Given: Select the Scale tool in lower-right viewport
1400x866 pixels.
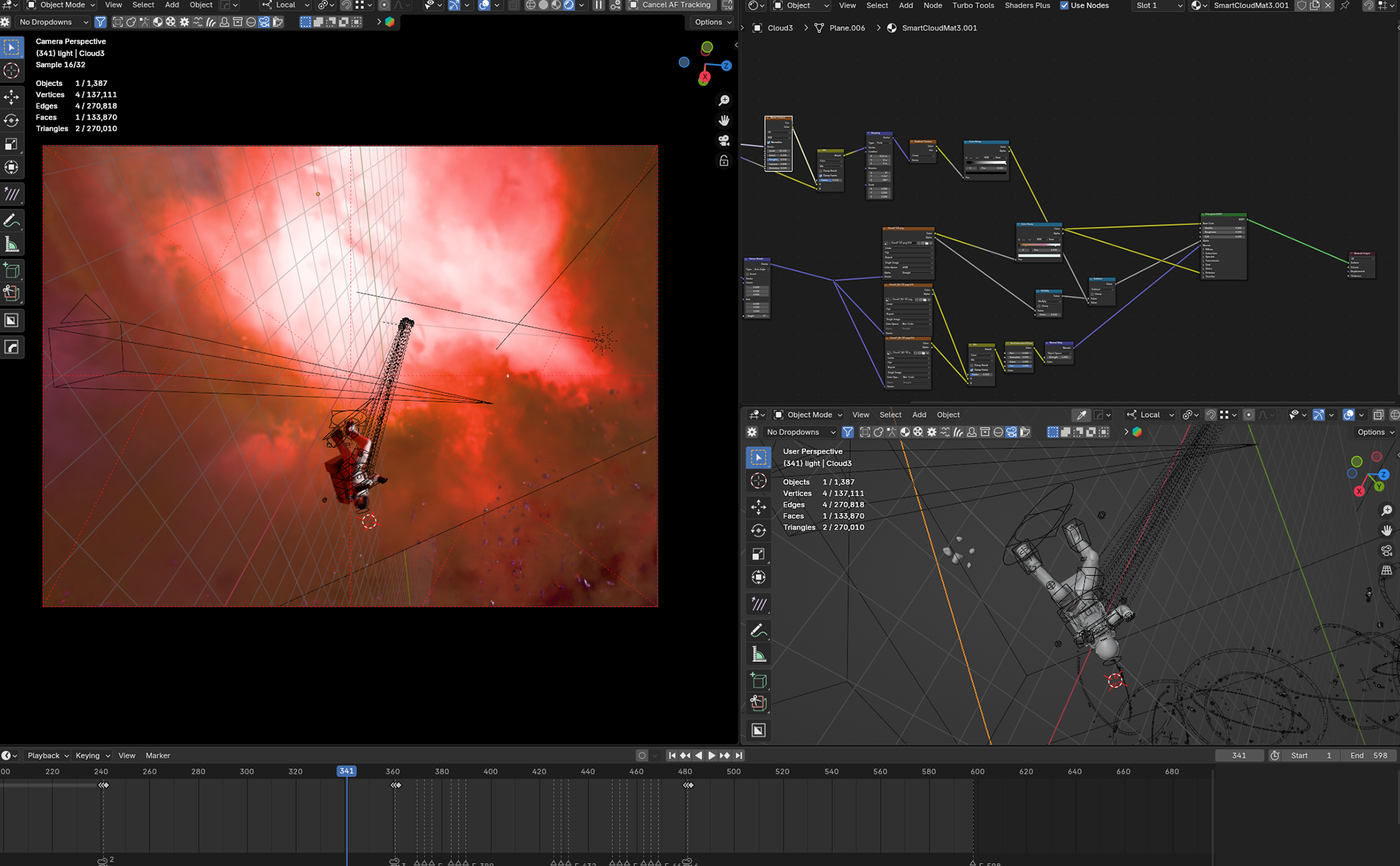Looking at the screenshot, I should point(758,554).
